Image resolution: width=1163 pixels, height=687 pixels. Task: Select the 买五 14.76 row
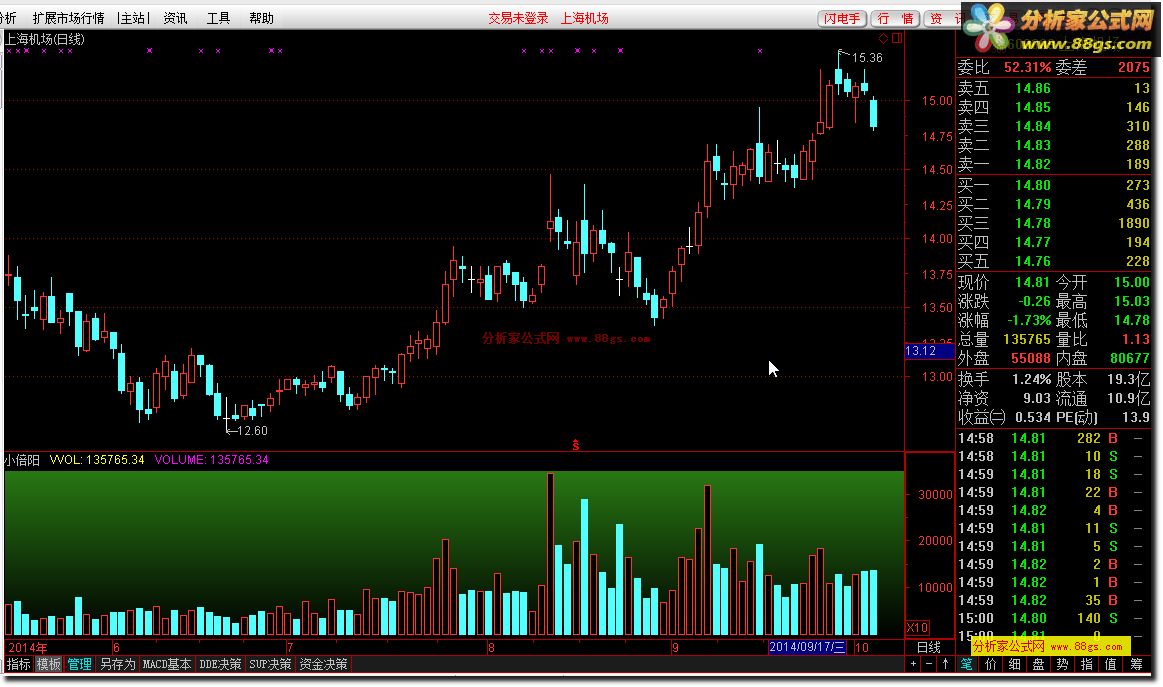point(1053,261)
